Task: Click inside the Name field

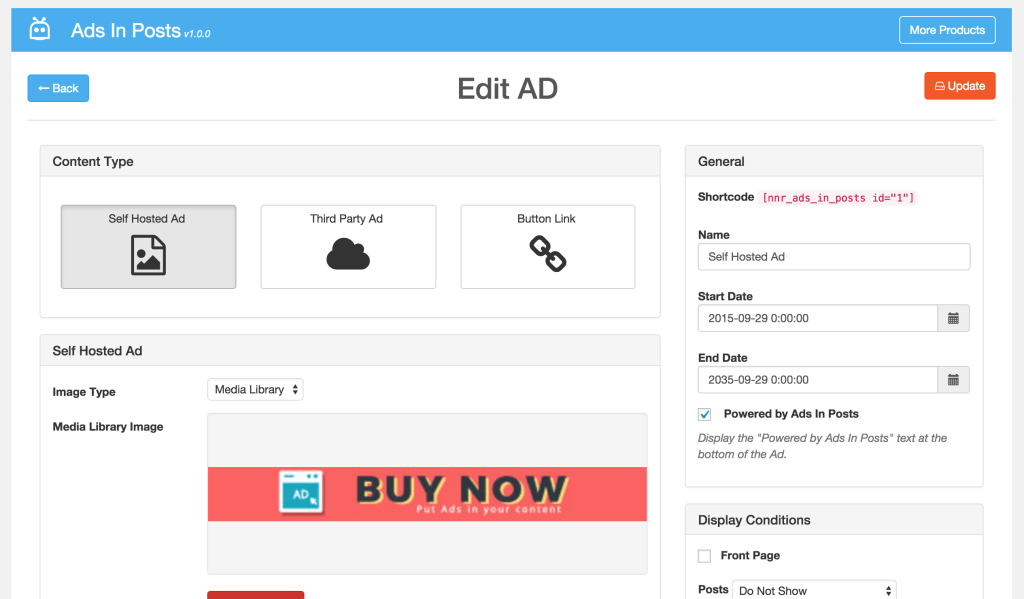Action: coord(833,256)
